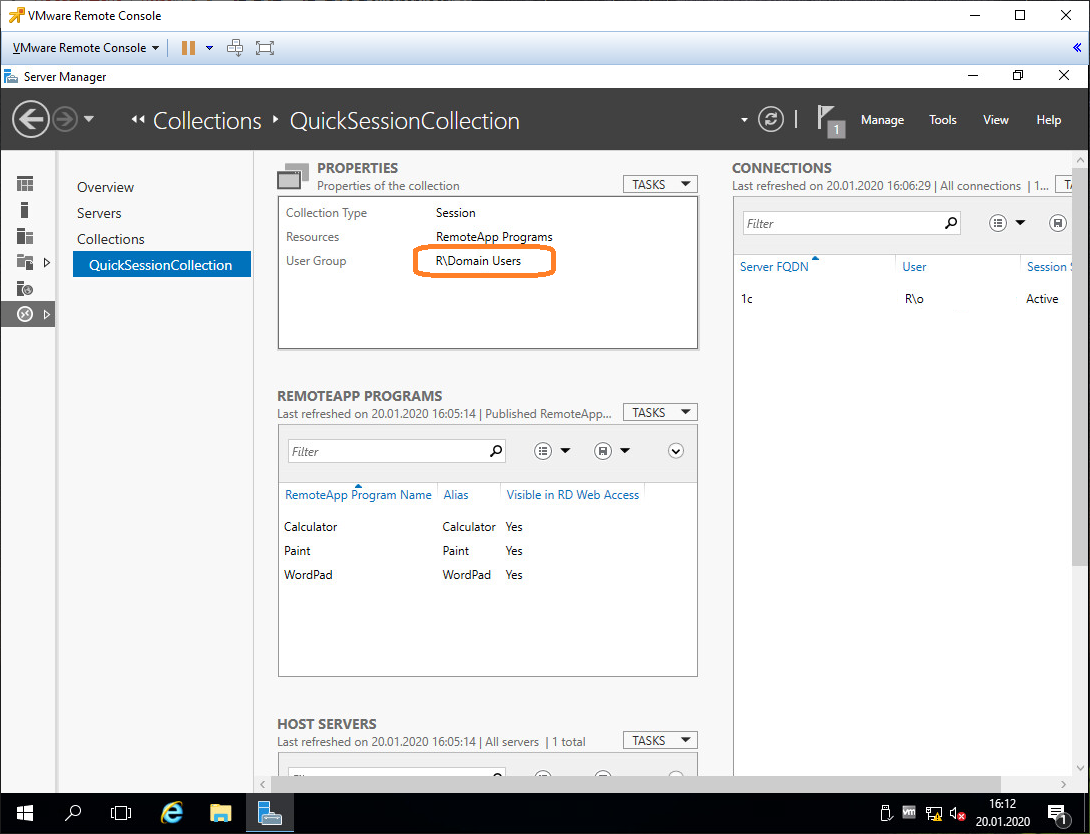Open File Explorer from the taskbar

tap(220, 812)
